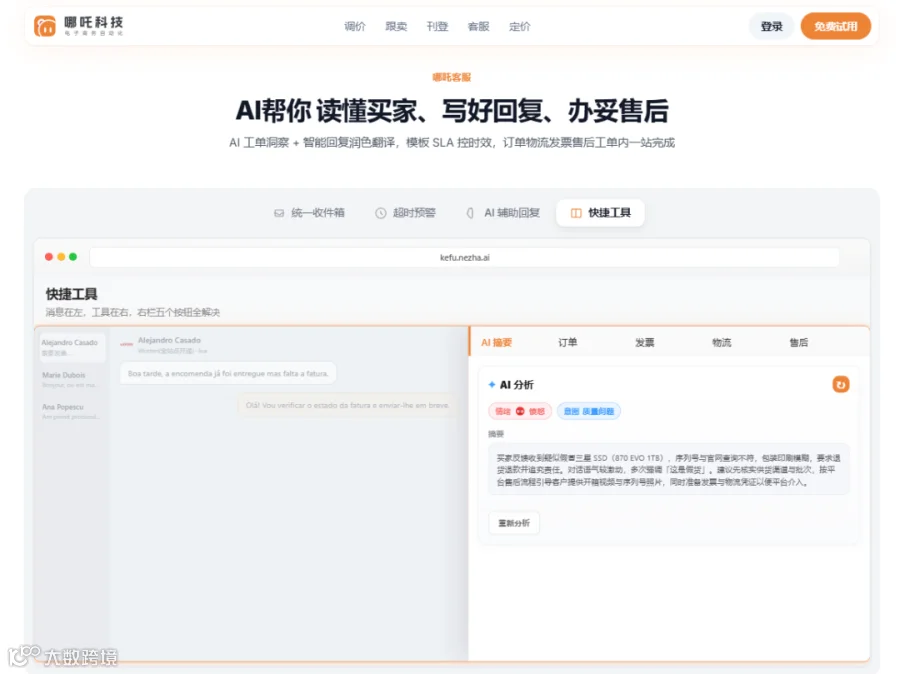Click the icon beside AI 辅助回复
The height and width of the screenshot is (674, 900).
point(470,213)
